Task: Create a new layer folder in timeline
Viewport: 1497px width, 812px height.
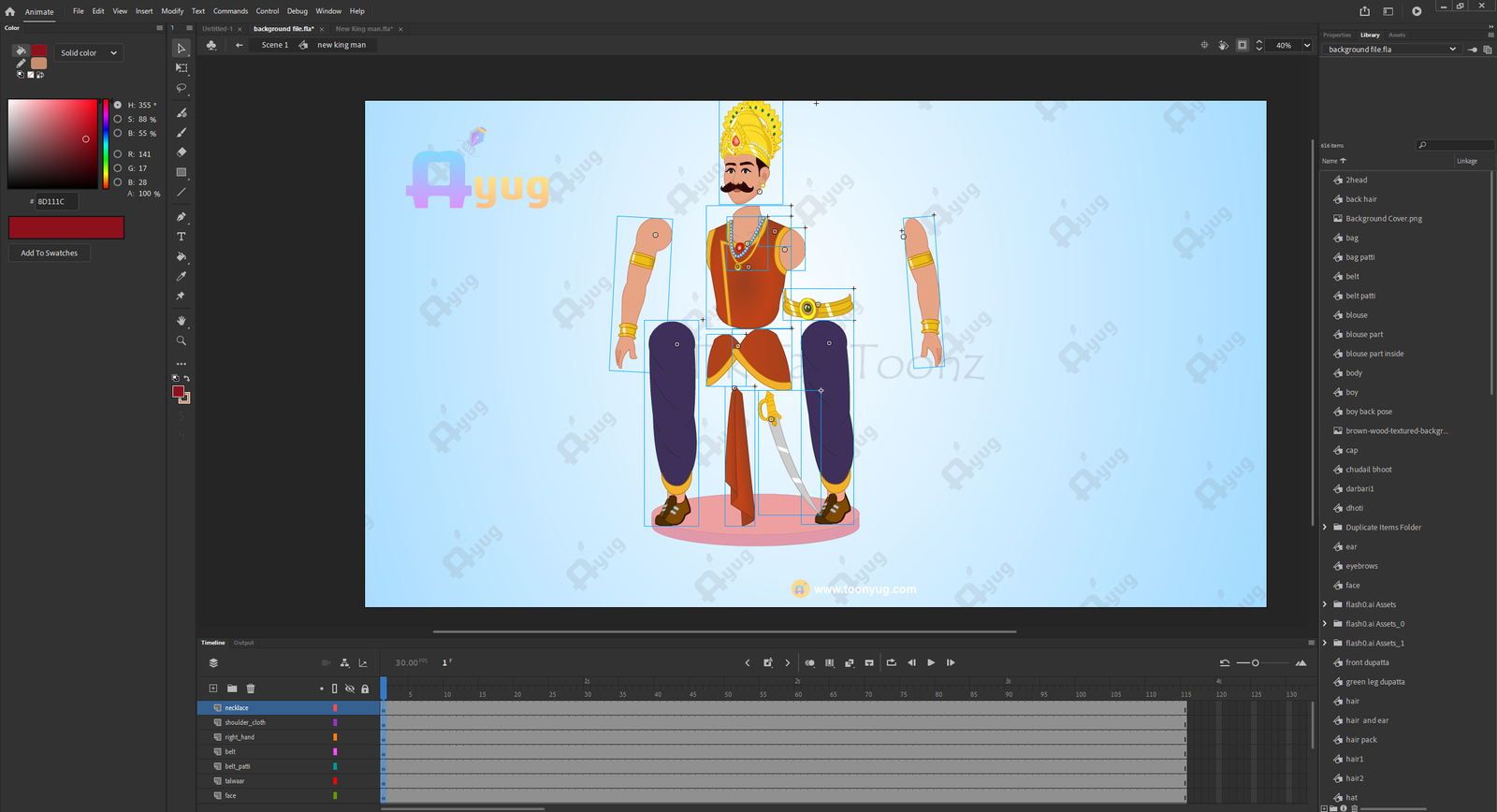Action: (232, 689)
